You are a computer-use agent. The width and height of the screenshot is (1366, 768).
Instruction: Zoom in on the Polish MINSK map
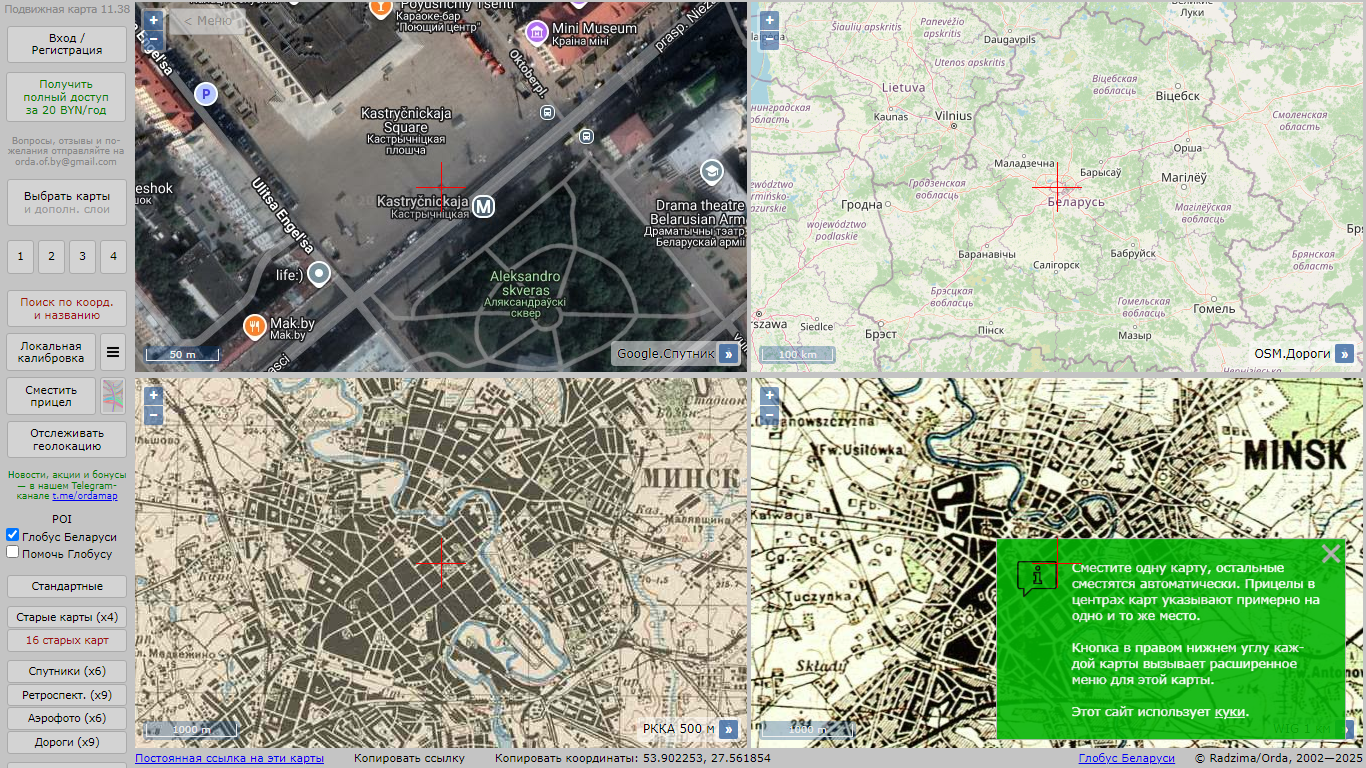click(x=769, y=396)
